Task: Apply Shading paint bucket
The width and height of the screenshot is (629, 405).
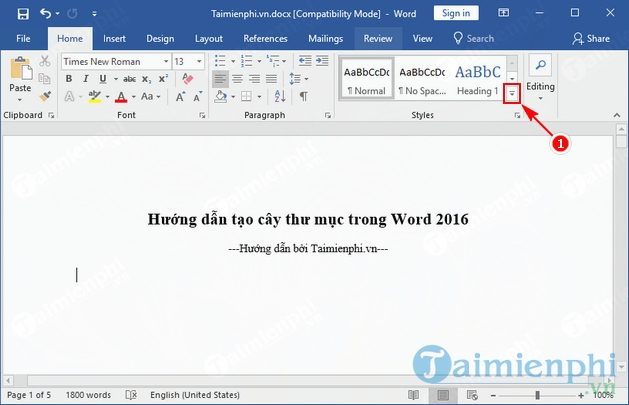Action: pos(220,97)
